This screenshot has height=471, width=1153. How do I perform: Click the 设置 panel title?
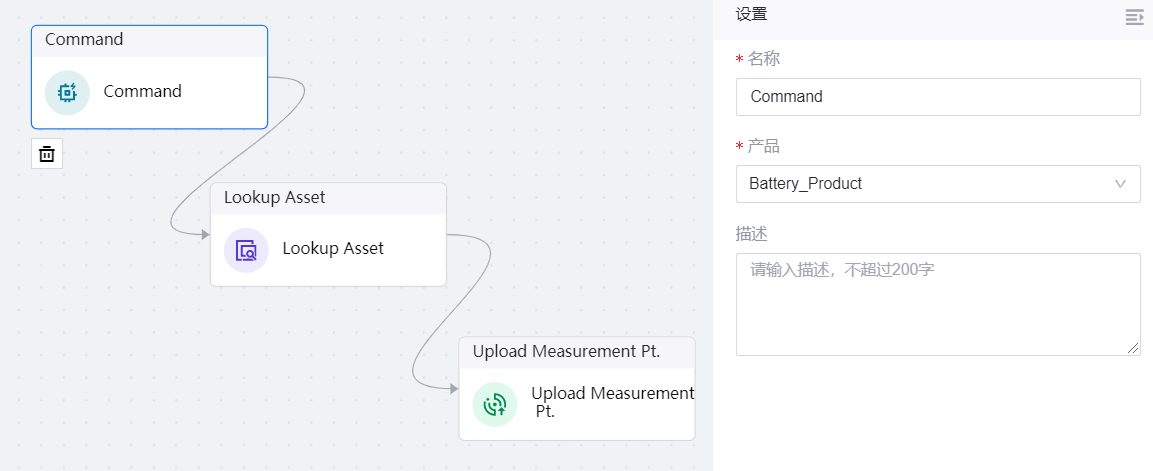[752, 15]
